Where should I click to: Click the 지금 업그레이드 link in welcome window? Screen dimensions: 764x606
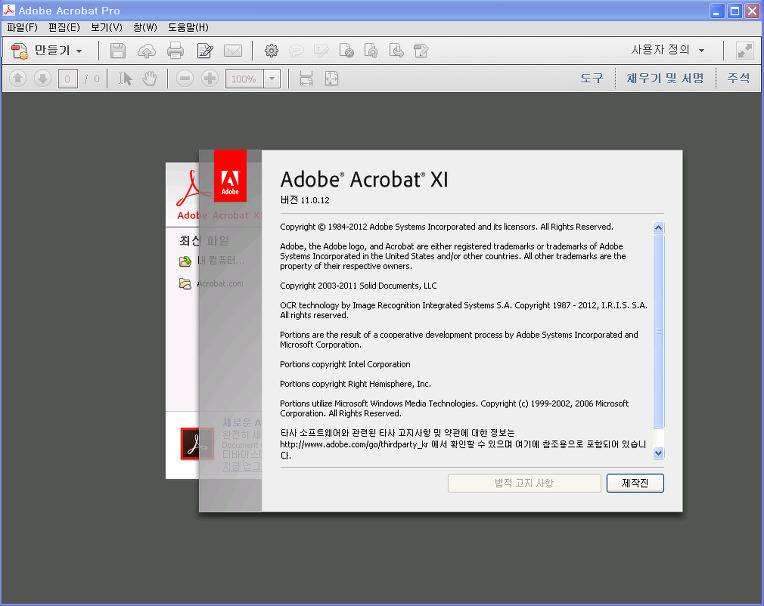pyautogui.click(x=242, y=467)
